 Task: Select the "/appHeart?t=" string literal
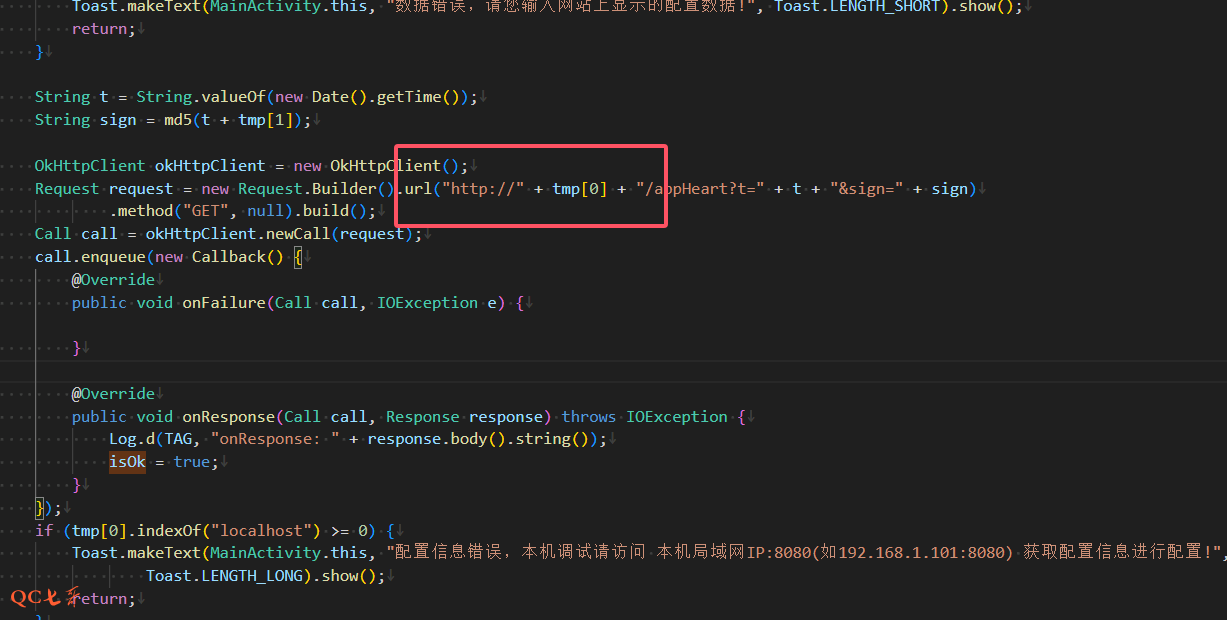tap(700, 189)
